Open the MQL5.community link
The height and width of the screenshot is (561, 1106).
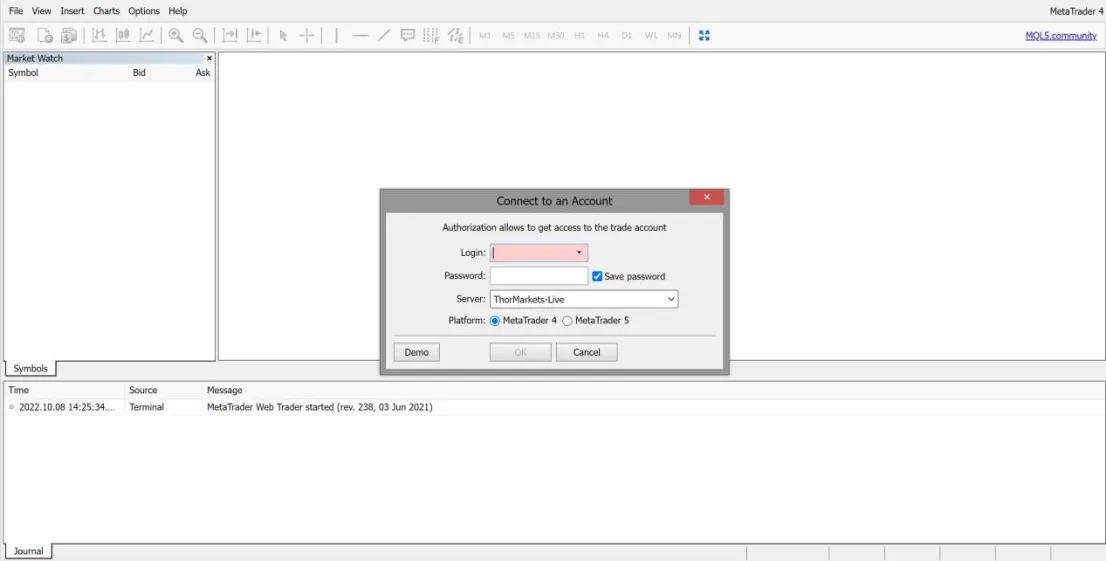click(1061, 35)
